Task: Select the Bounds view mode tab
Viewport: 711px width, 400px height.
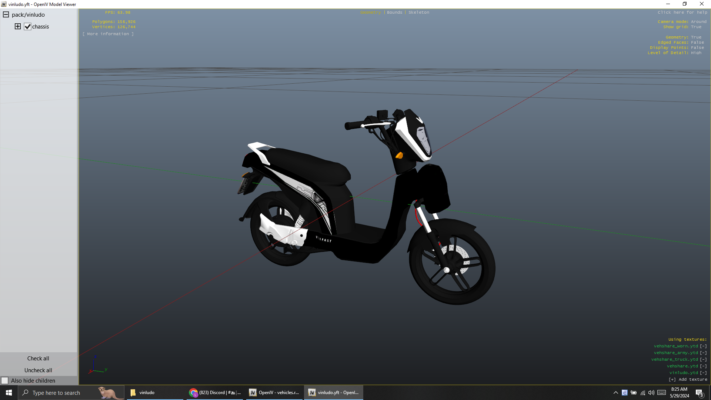Action: 393,12
